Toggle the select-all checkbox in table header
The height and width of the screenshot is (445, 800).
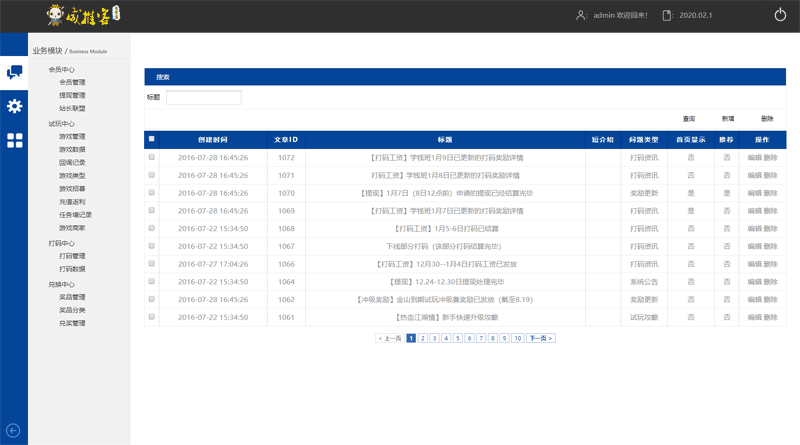click(152, 139)
